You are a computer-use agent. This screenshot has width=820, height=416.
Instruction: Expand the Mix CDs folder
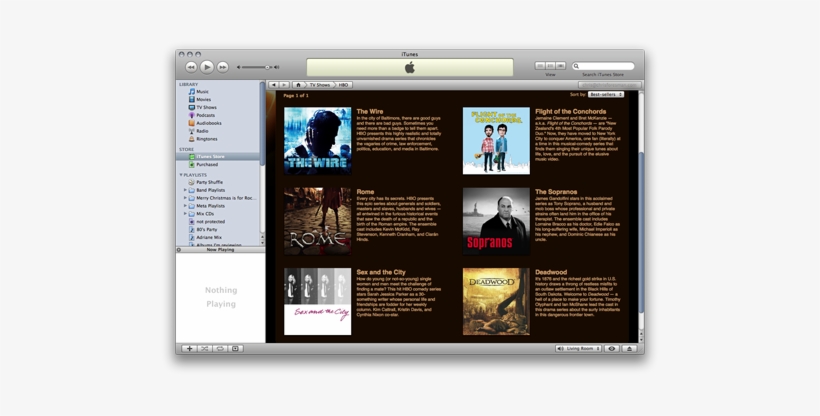pos(185,213)
